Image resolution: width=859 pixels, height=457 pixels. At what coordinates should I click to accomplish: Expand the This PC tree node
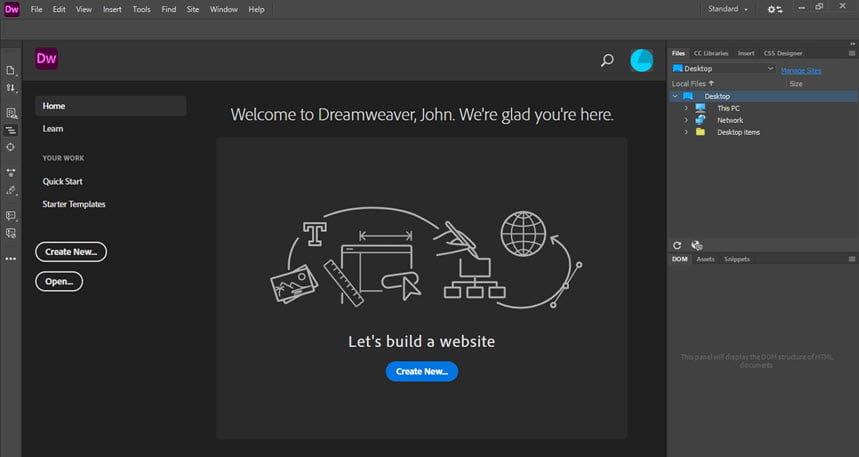point(686,108)
